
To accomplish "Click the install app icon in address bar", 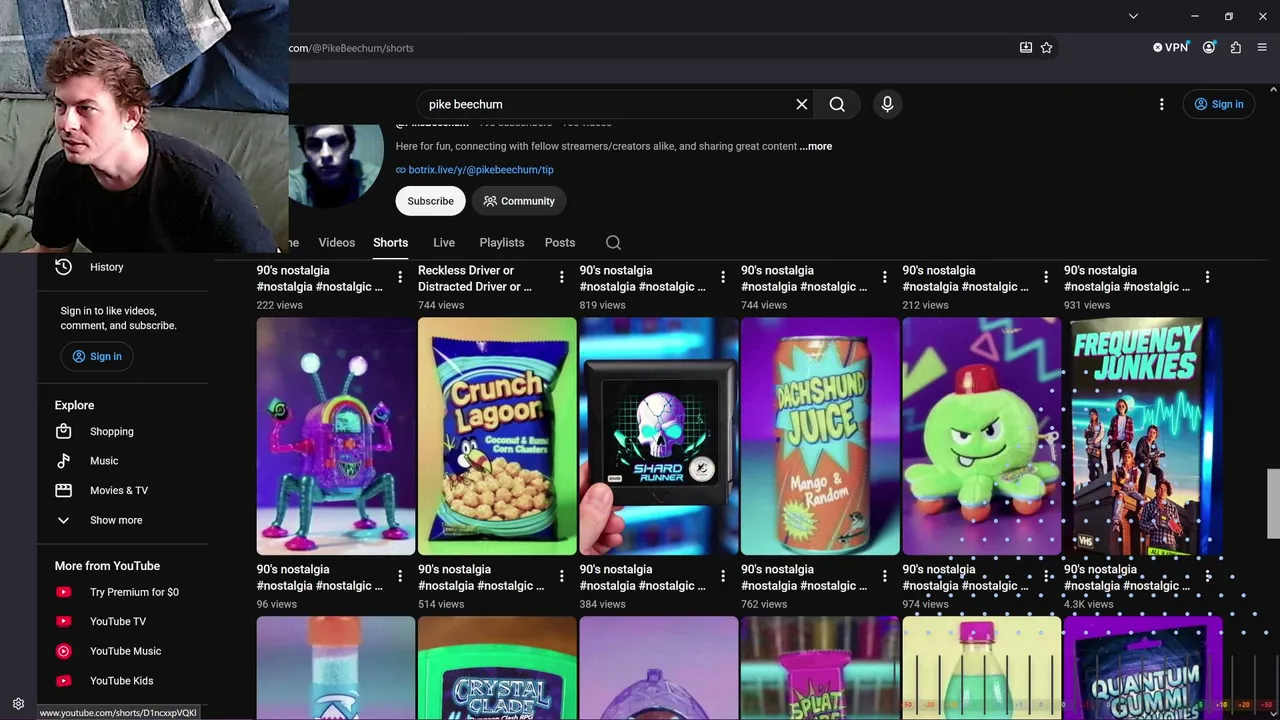I will coord(1025,47).
